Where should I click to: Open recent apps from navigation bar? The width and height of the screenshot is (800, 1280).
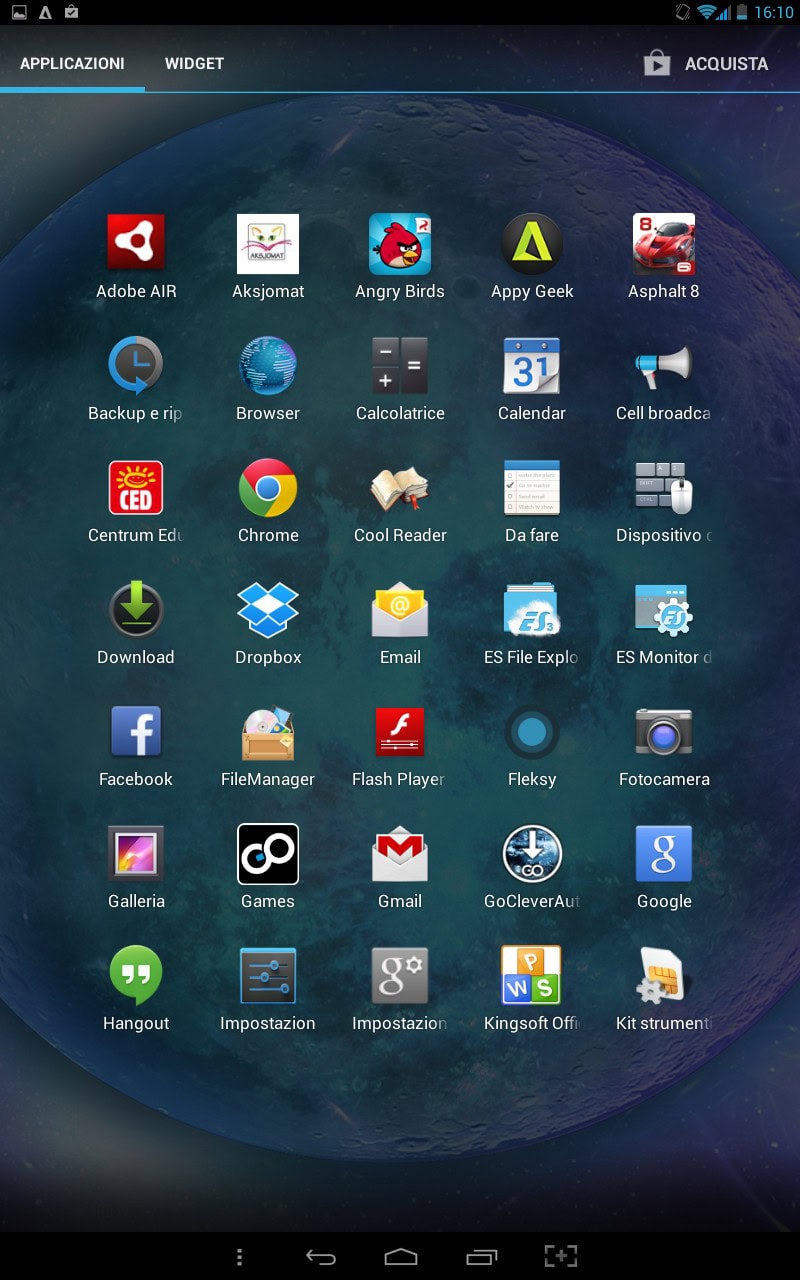tap(481, 1257)
